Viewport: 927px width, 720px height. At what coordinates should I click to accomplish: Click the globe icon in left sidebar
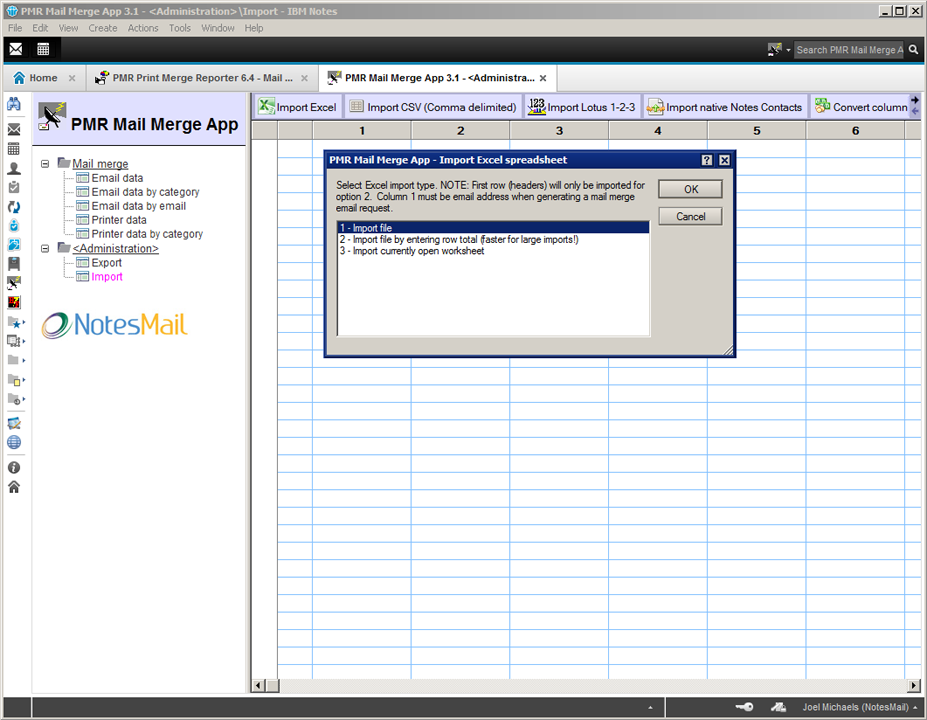click(x=14, y=442)
